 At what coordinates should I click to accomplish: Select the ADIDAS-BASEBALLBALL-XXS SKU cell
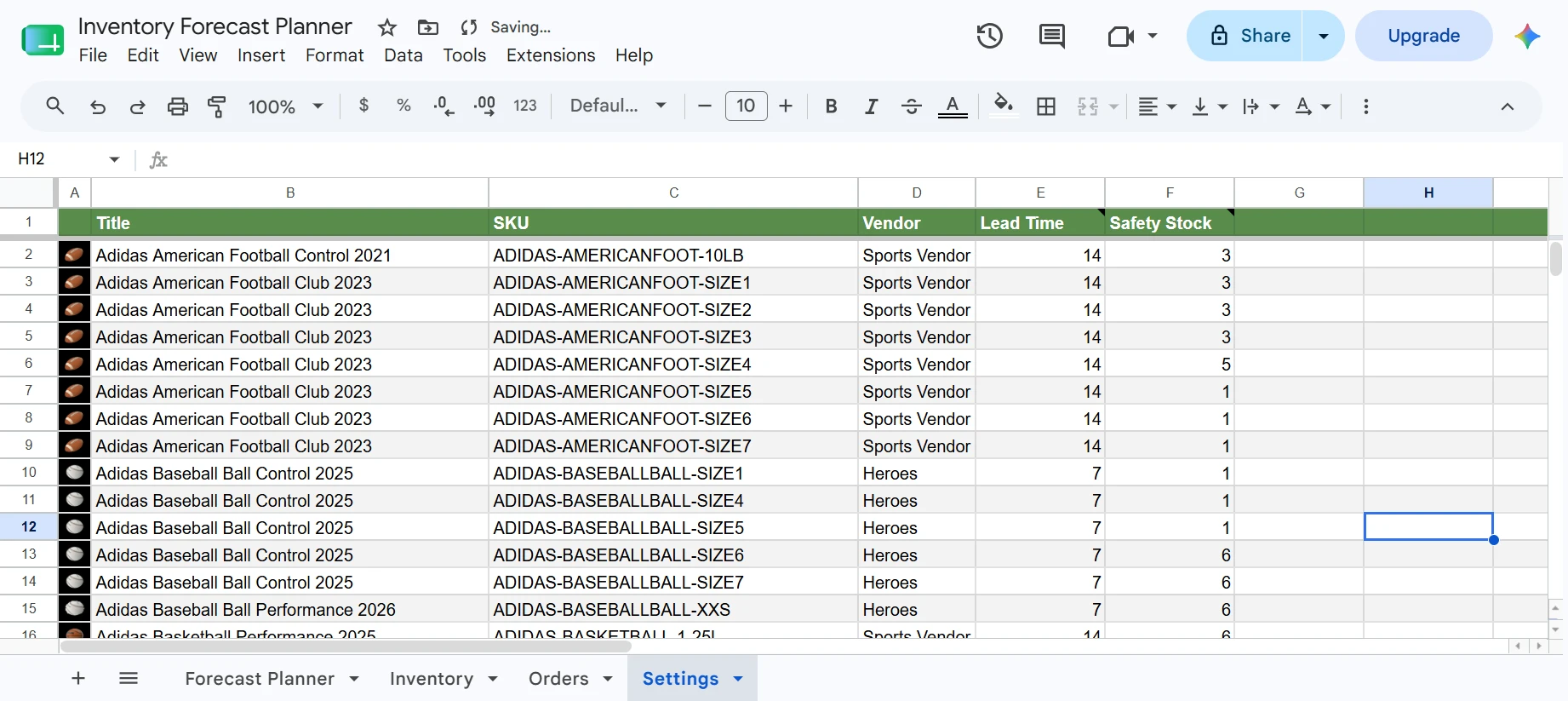673,610
